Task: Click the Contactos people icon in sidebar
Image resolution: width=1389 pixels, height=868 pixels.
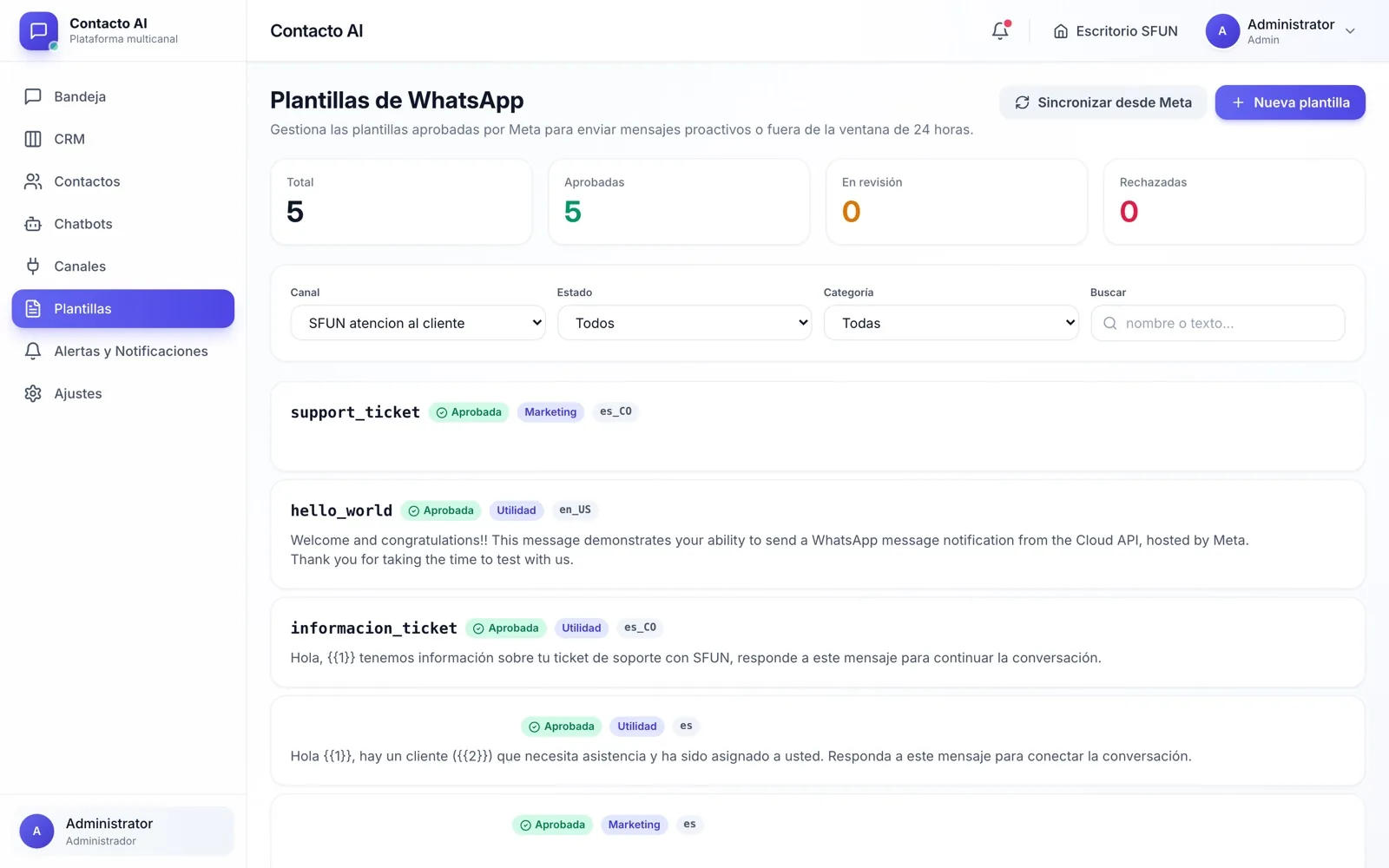Action: [33, 181]
